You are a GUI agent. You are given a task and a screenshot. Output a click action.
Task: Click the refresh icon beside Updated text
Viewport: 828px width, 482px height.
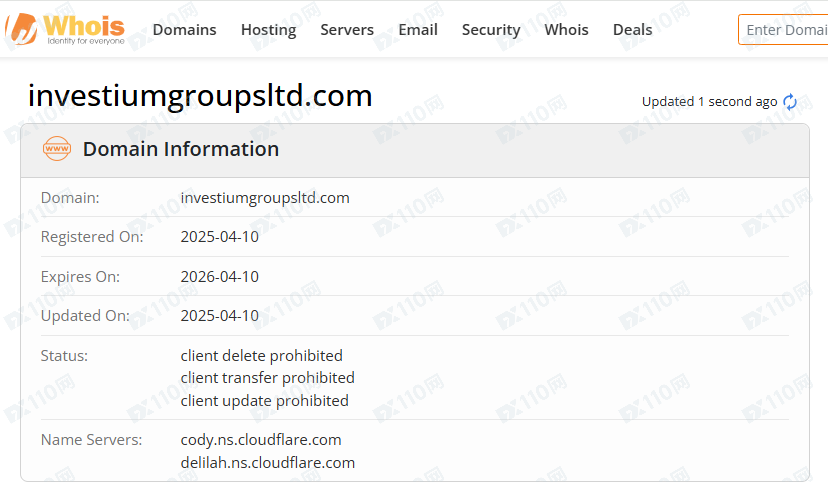(x=790, y=102)
